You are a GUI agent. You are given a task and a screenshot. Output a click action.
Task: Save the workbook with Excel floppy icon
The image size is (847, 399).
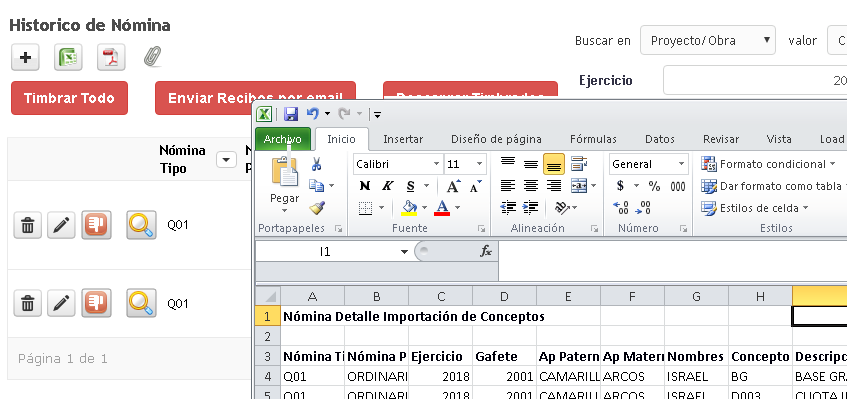pyautogui.click(x=291, y=113)
